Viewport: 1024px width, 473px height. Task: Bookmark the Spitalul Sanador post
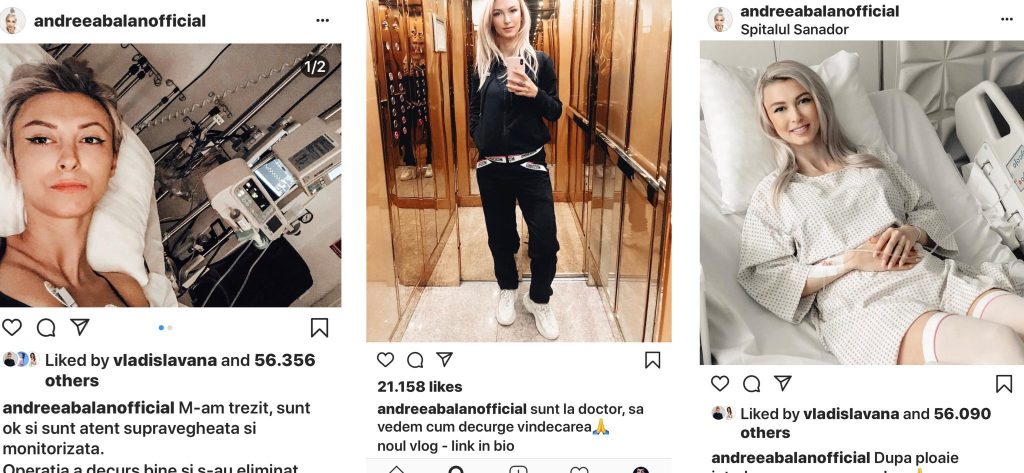[x=1004, y=383]
